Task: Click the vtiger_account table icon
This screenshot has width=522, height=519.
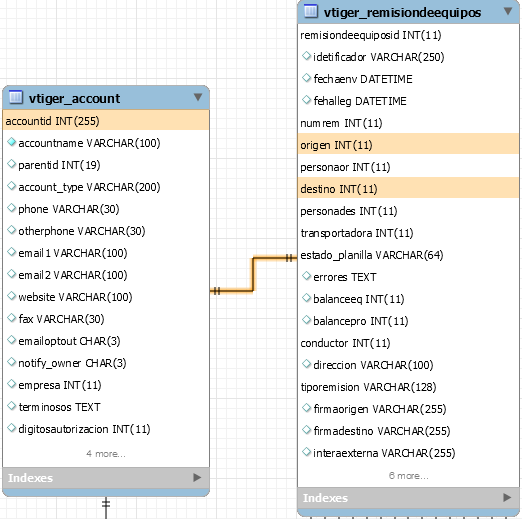Action: pyautogui.click(x=16, y=97)
